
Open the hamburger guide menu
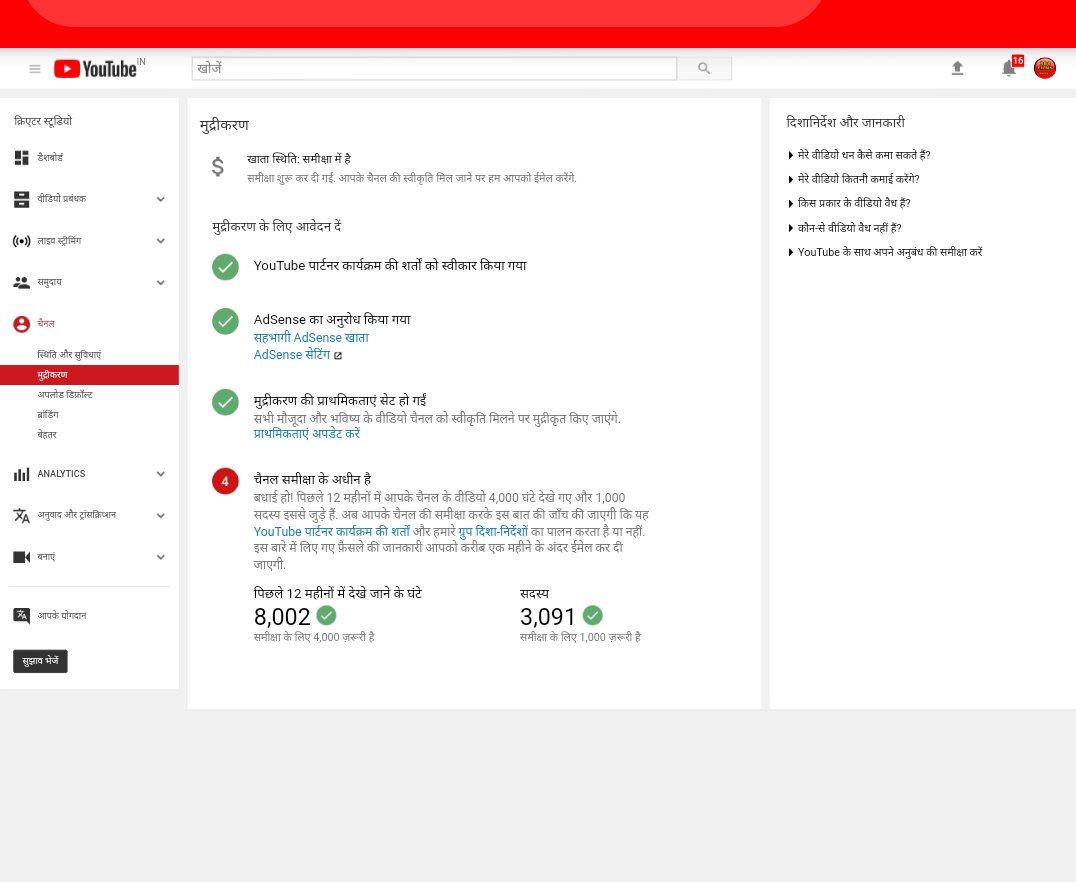pos(35,69)
